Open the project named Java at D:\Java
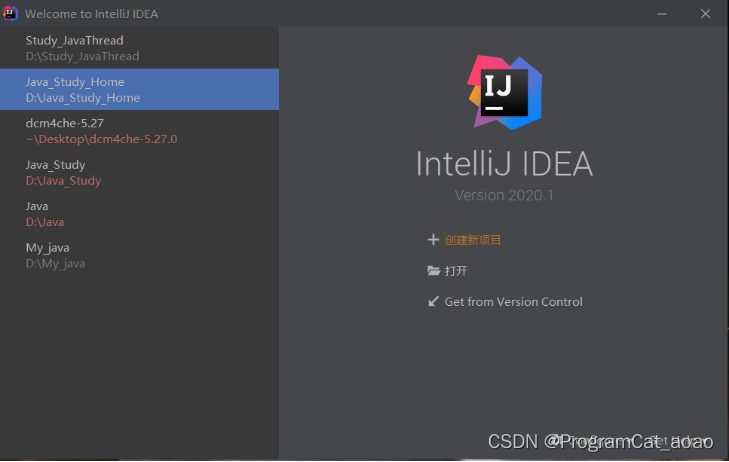Screen dimensions: 729x462 (139, 214)
